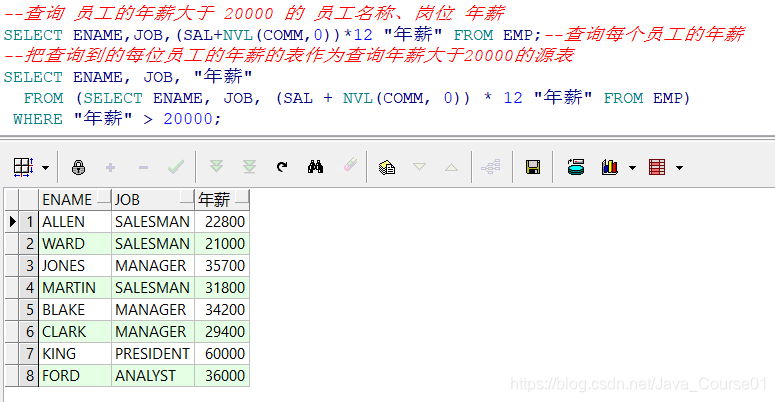This screenshot has height=402, width=775.
Task: Open the red grid dropdown arrow
Action: 680,168
